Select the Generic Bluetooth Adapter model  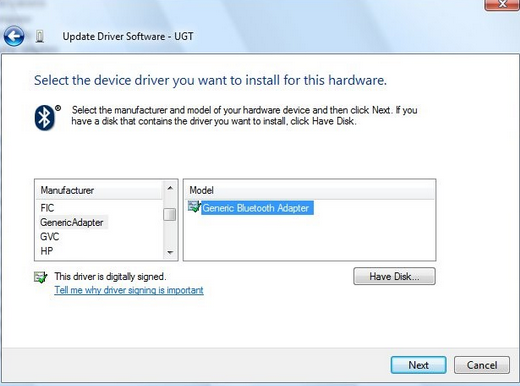tap(257, 208)
